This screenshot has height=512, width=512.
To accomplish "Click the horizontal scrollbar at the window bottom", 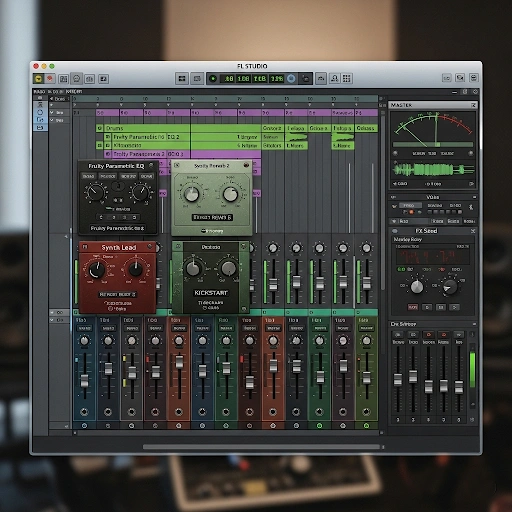I will (x=262, y=447).
